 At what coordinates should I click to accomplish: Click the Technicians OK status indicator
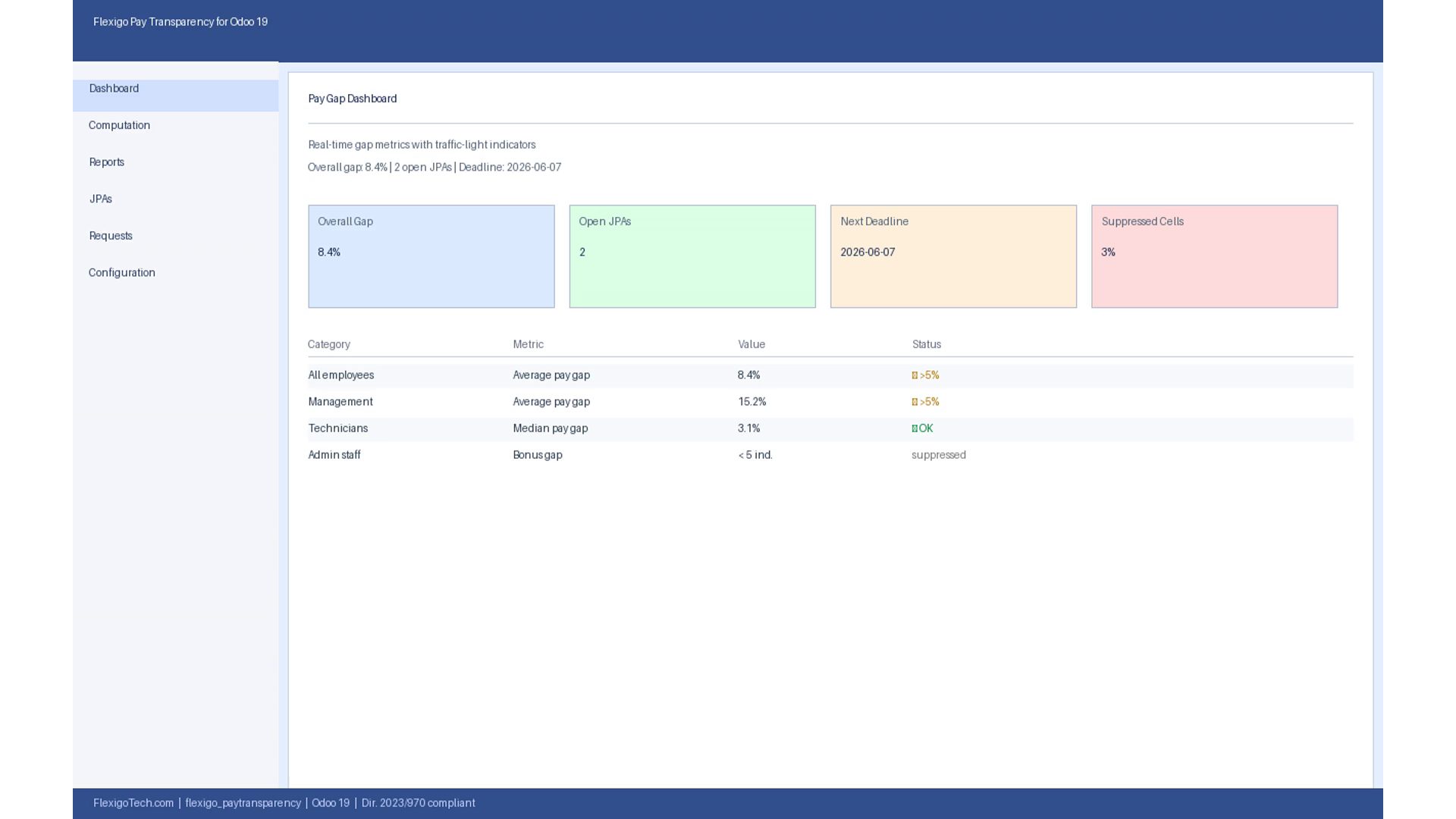923,428
